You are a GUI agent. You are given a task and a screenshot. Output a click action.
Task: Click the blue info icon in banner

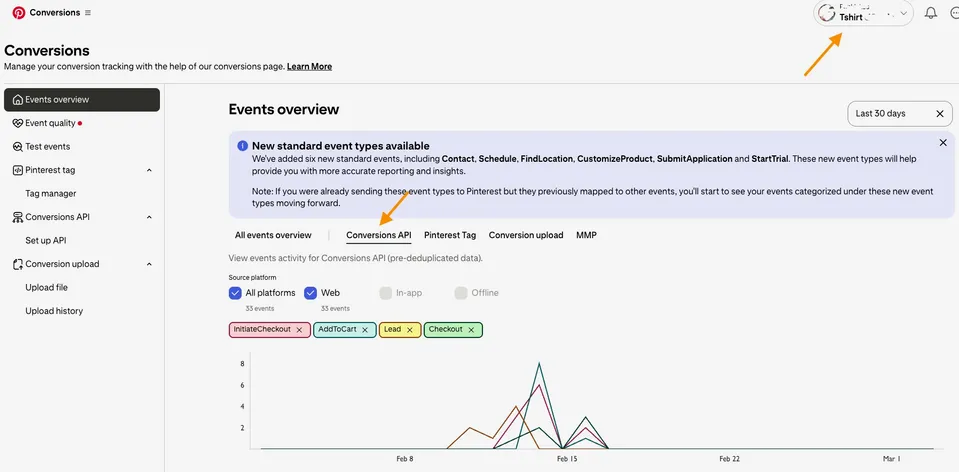(x=242, y=146)
